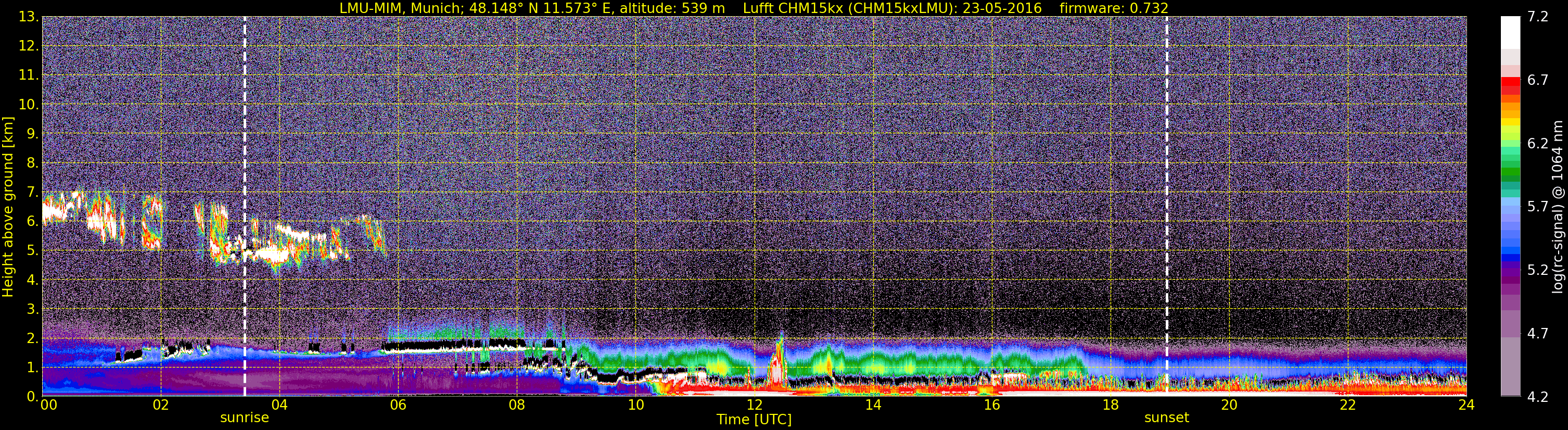The height and width of the screenshot is (430, 1568).
Task: Click the '02' time axis tick label
Action: click(x=161, y=405)
